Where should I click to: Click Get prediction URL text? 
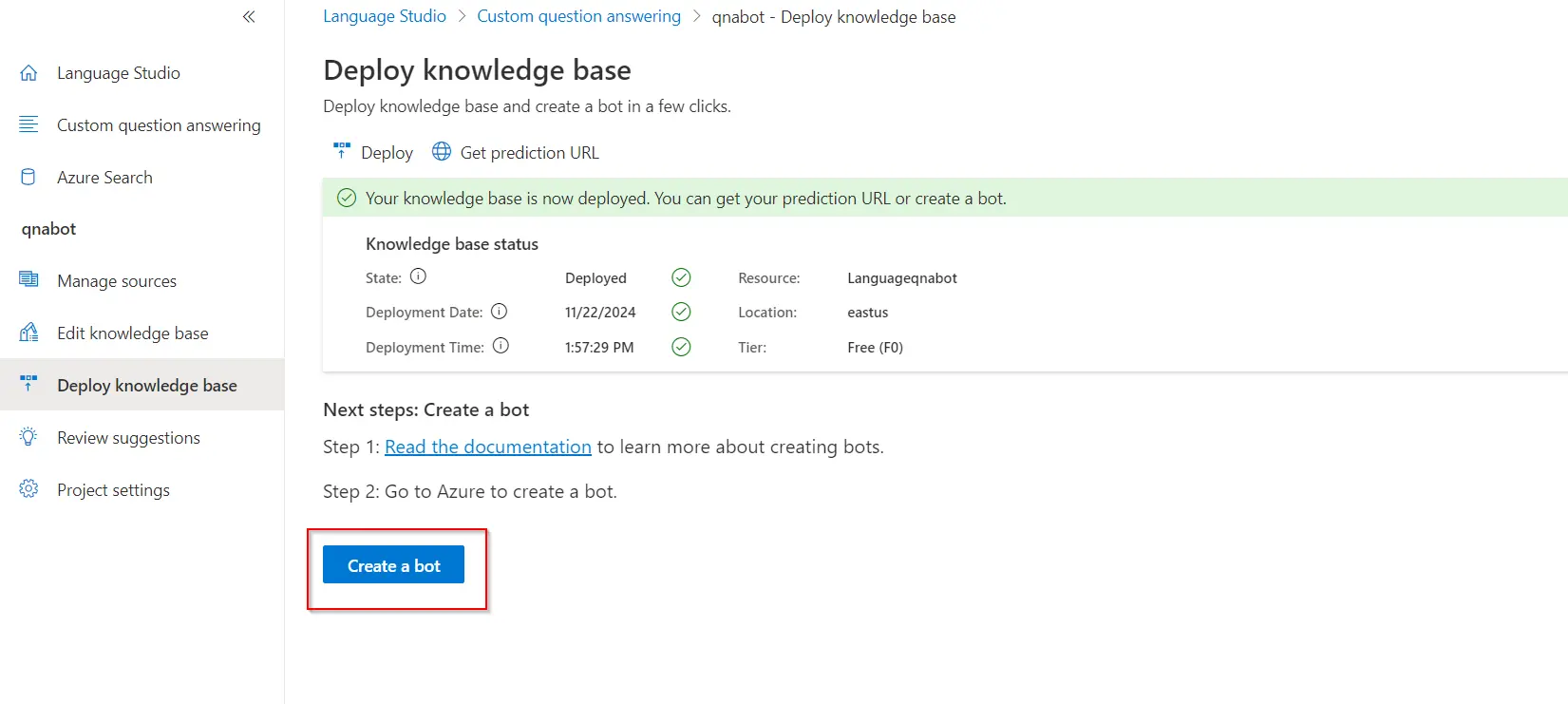[529, 153]
